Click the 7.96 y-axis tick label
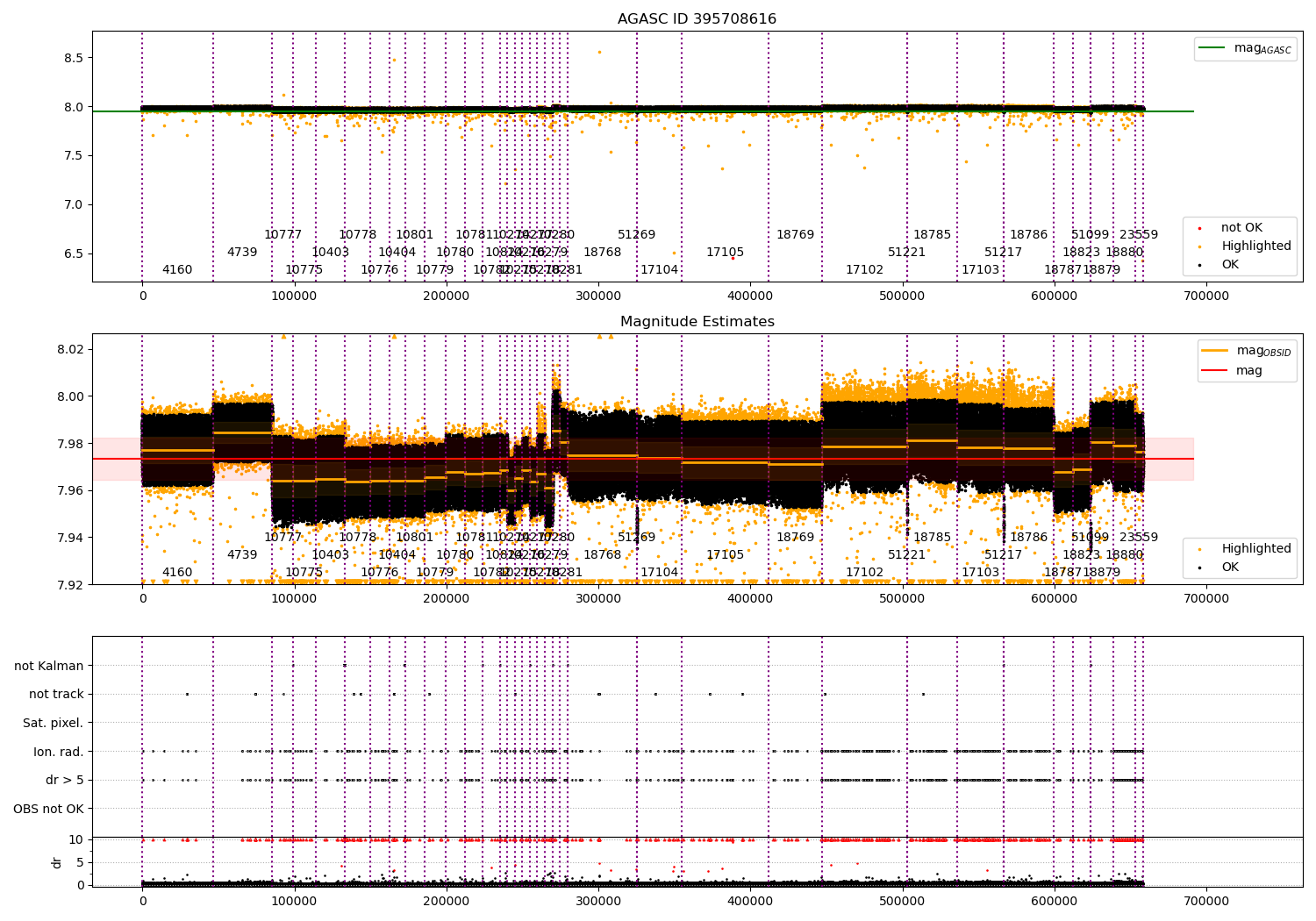 (69, 490)
